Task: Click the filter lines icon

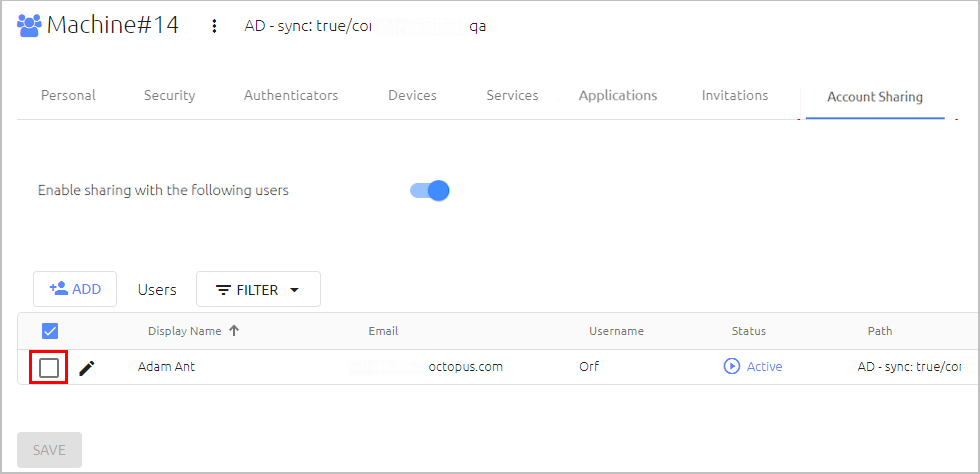Action: [223, 290]
